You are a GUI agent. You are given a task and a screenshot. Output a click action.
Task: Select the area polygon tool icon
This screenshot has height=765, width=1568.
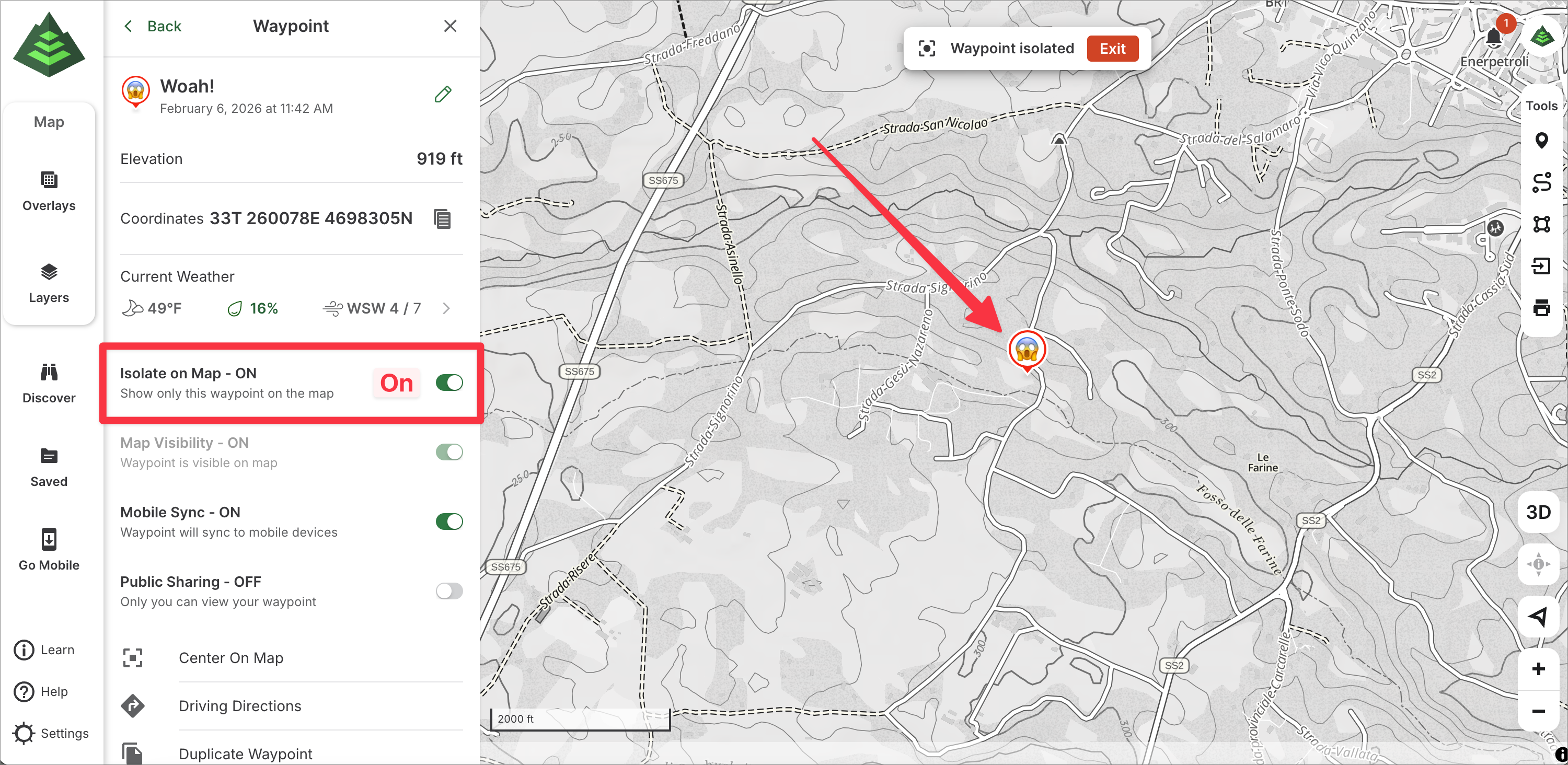pos(1541,224)
